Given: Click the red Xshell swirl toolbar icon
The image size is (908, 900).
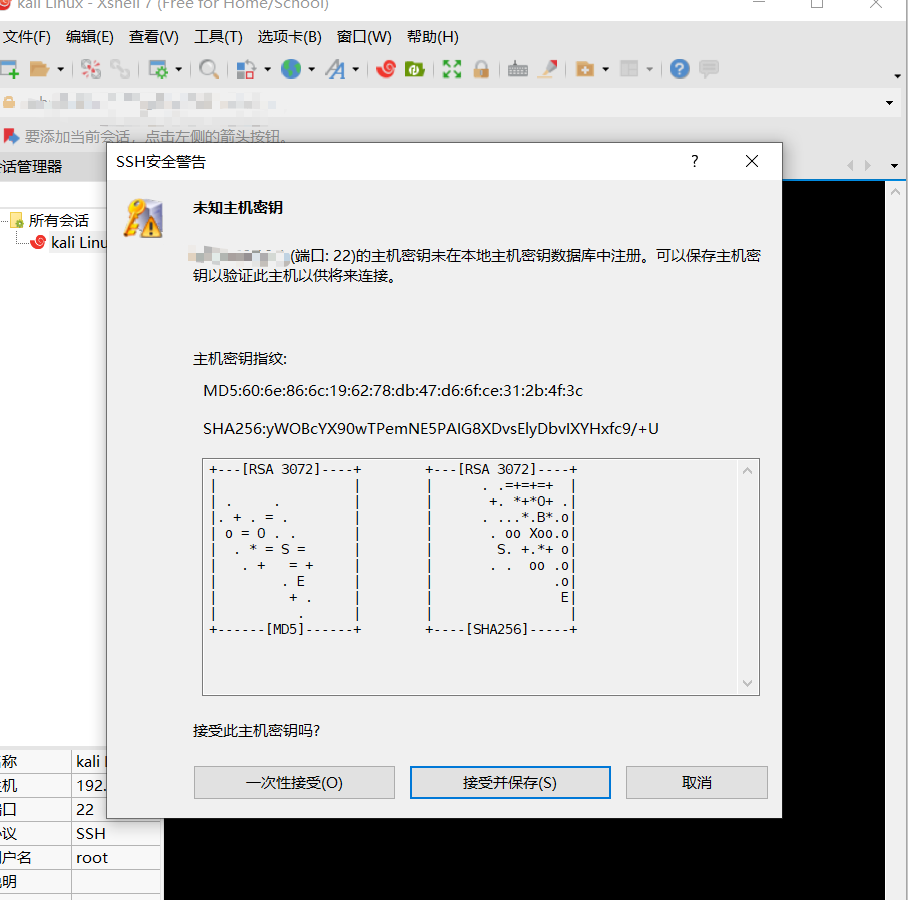Looking at the screenshot, I should [x=386, y=69].
